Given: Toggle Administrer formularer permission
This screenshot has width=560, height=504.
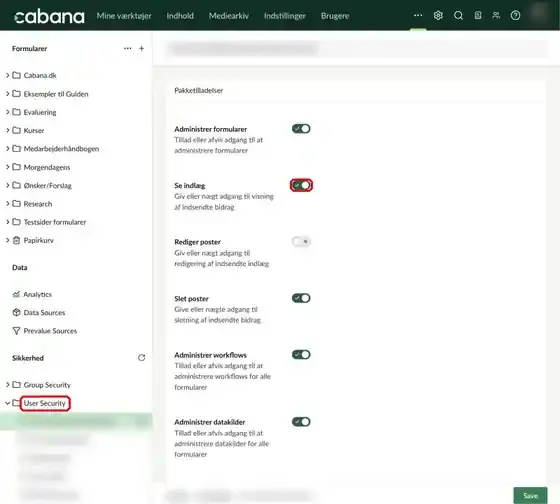Looking at the screenshot, I should point(301,129).
